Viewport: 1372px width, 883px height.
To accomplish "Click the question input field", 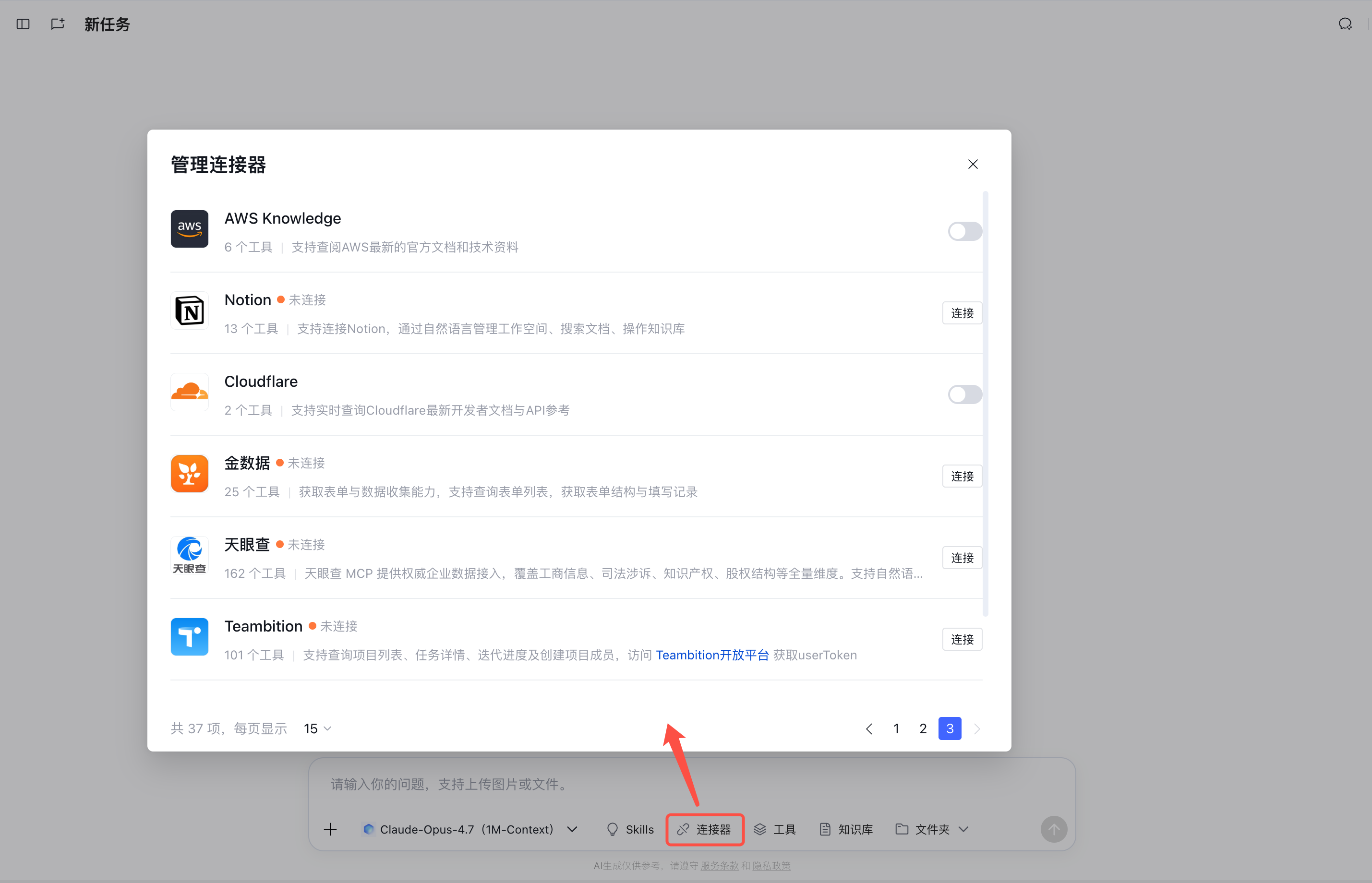I will click(x=691, y=784).
